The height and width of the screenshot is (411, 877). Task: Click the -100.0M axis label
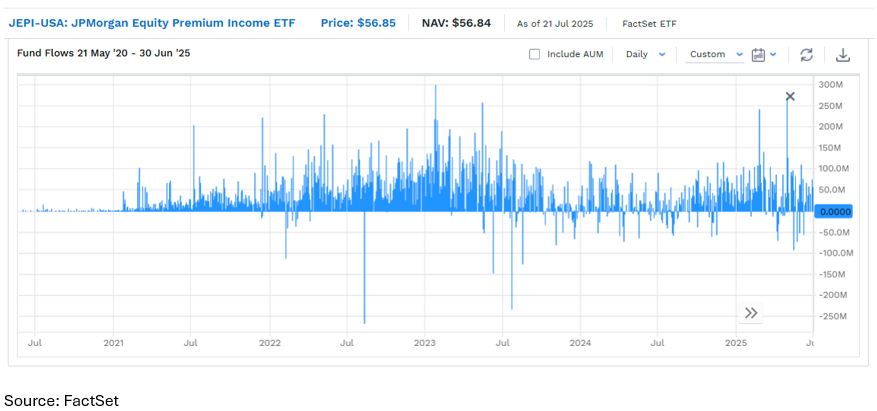coord(834,253)
